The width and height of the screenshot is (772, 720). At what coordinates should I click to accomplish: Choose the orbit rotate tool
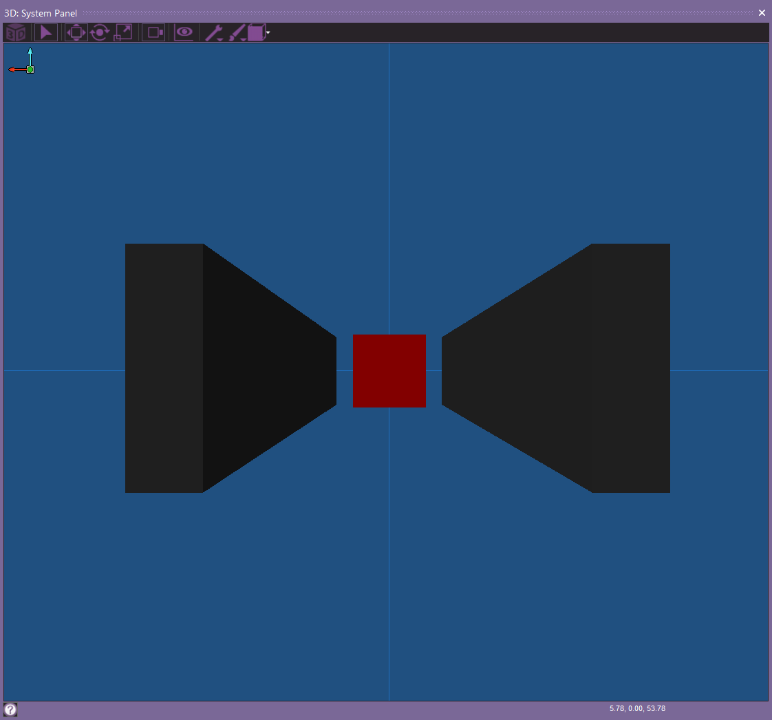click(x=99, y=33)
